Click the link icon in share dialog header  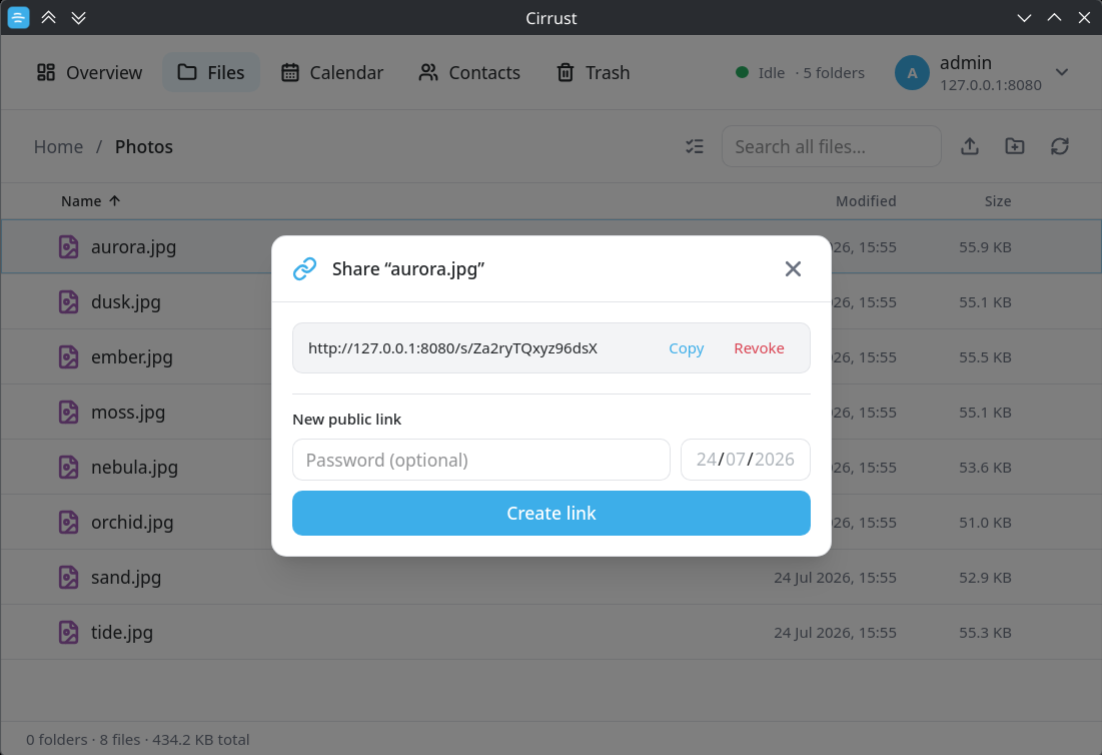[x=304, y=269]
